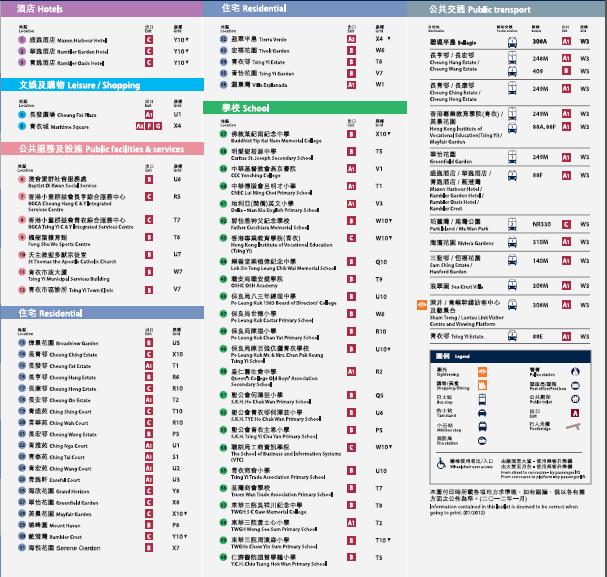Click the Rambler Oasis Hotel entry
The image size is (607, 577).
[x=67, y=63]
